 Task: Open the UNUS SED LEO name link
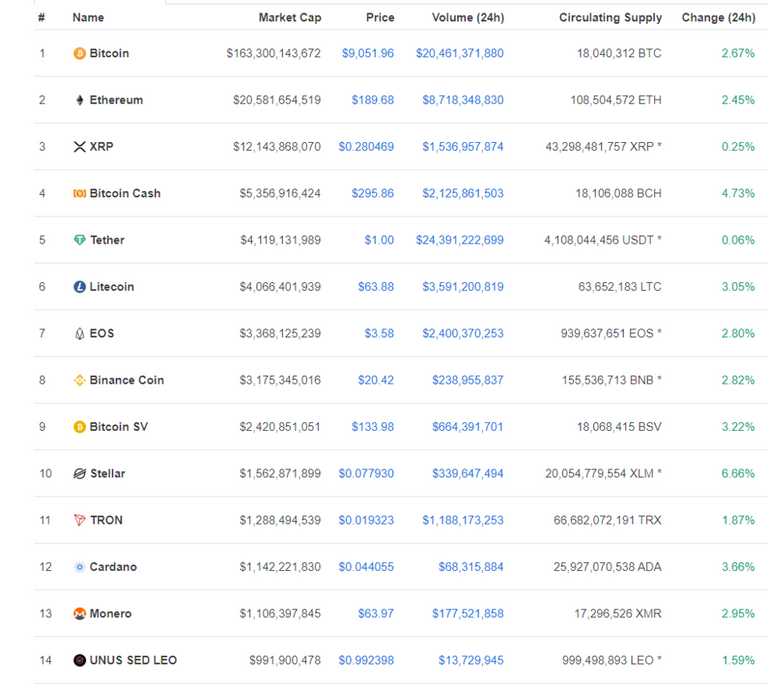pos(133,661)
